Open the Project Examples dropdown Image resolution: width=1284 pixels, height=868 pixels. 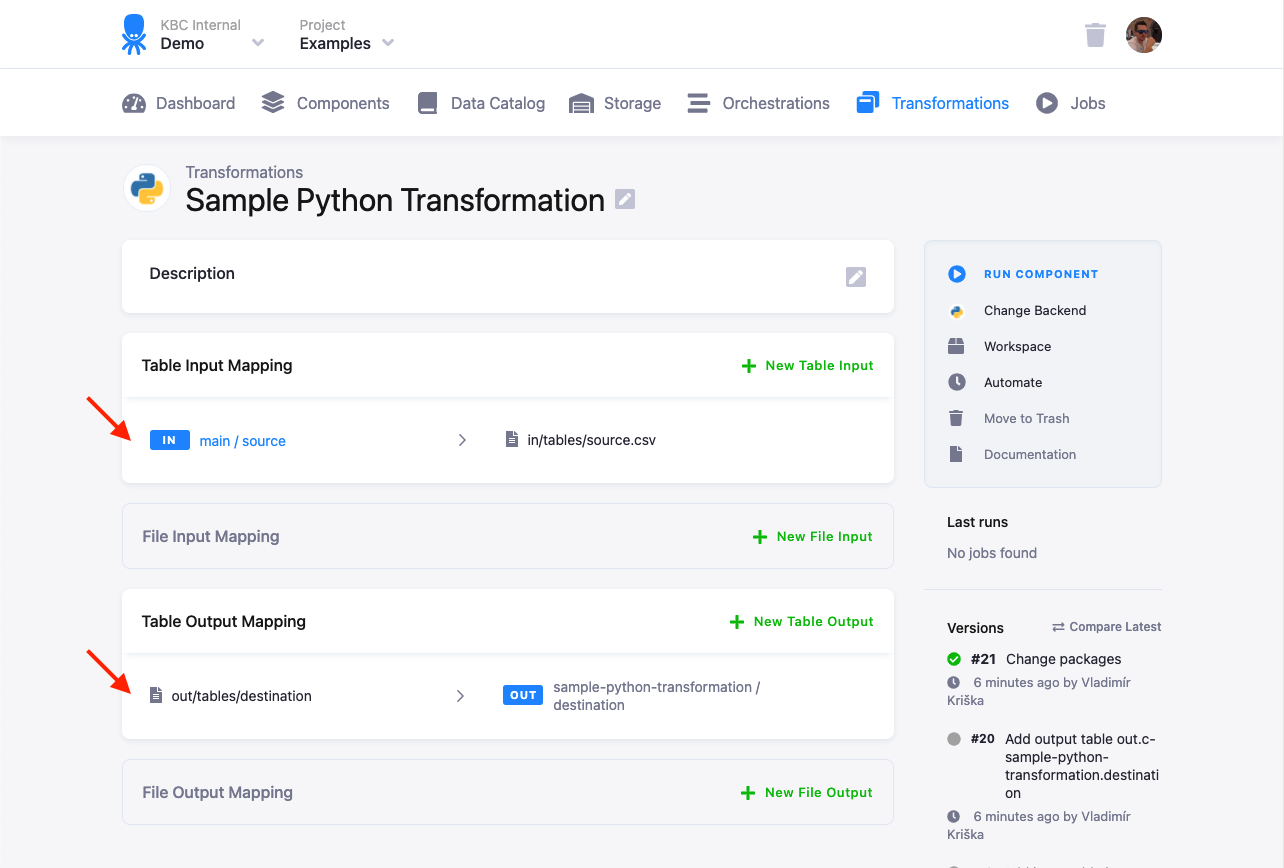click(388, 43)
